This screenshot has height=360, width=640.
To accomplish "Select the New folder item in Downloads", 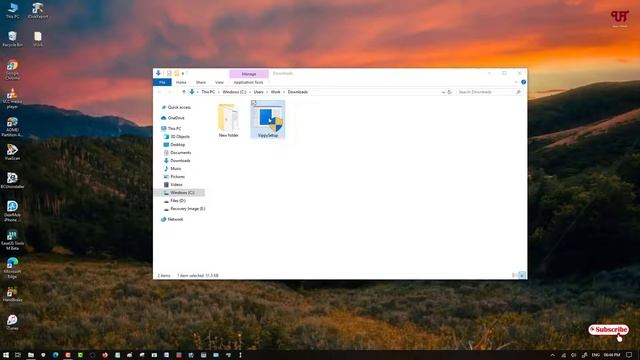I will pyautogui.click(x=228, y=120).
